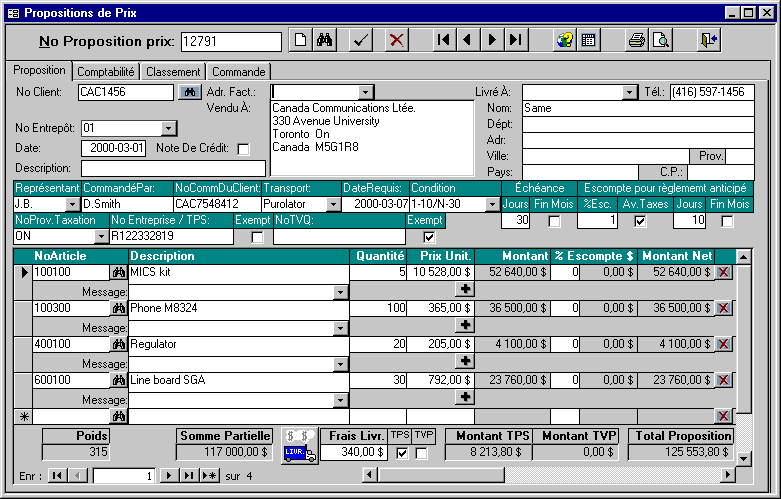Click subform first record button

[57, 476]
